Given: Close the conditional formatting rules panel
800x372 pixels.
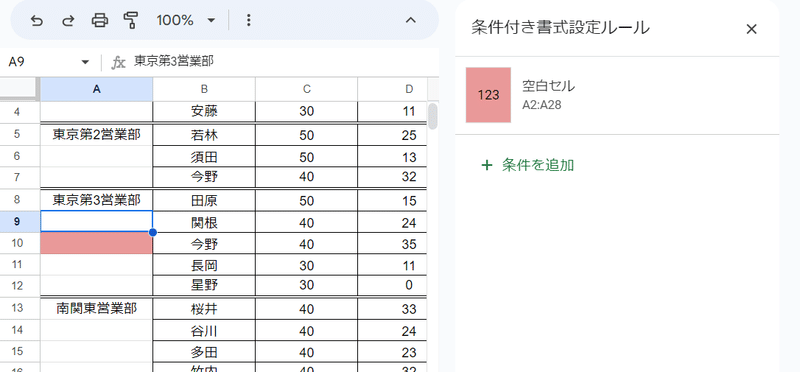Looking at the screenshot, I should click(751, 29).
